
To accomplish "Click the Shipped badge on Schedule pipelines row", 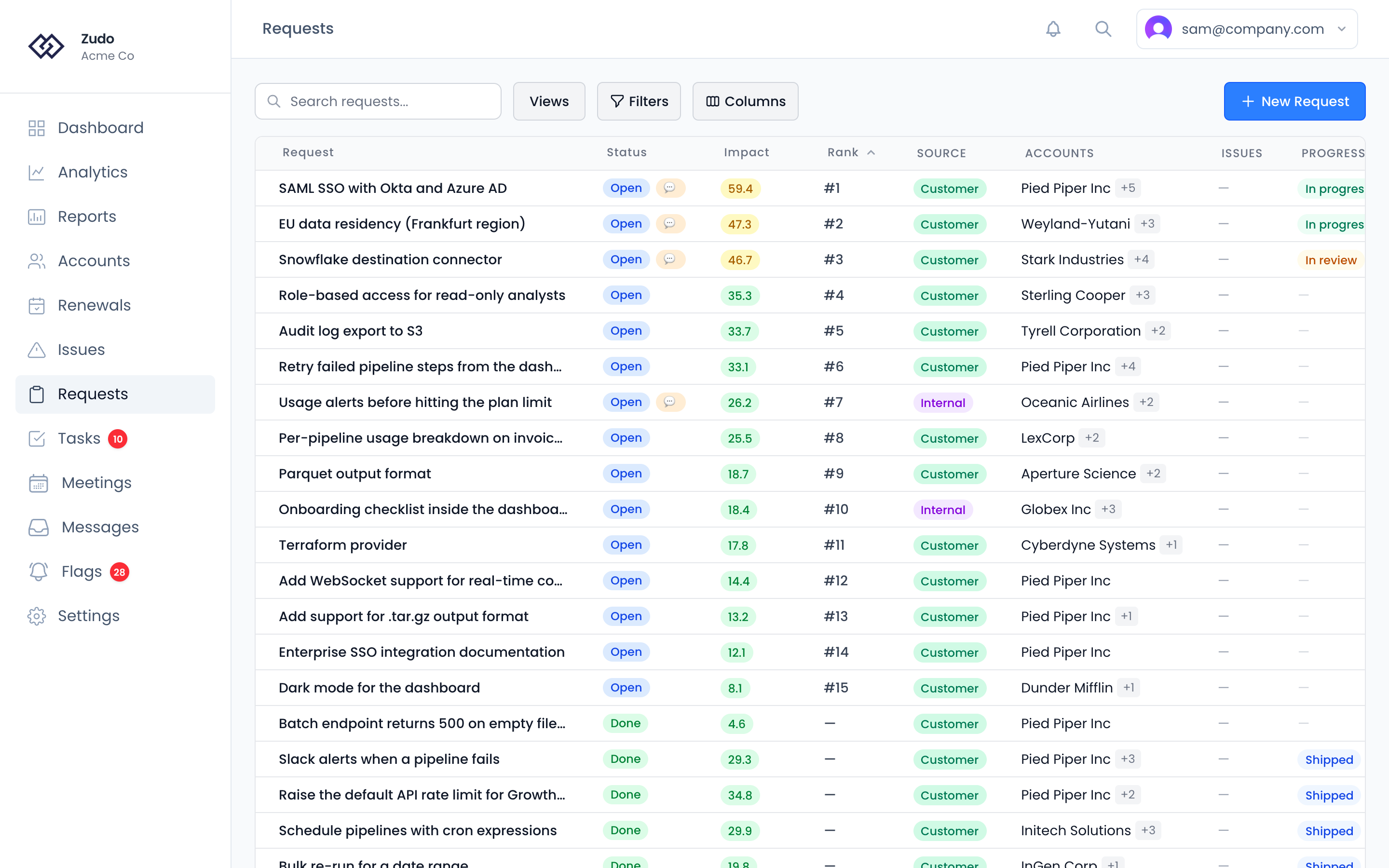I will point(1329,831).
